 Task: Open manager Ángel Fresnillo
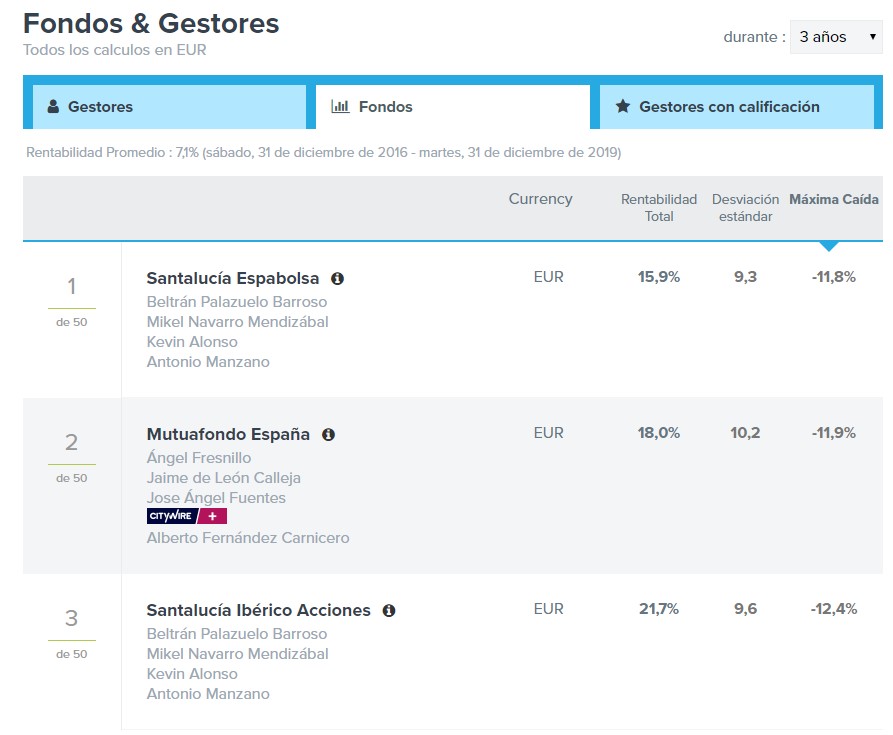199,458
